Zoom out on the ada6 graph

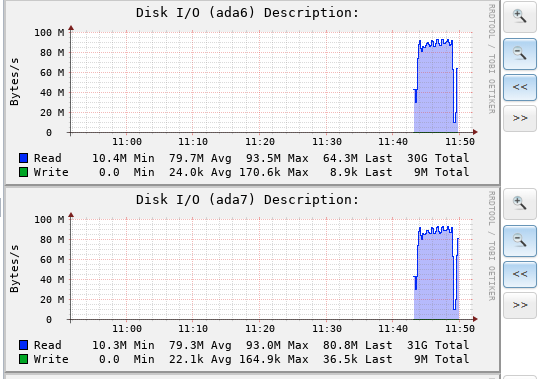coord(520,54)
